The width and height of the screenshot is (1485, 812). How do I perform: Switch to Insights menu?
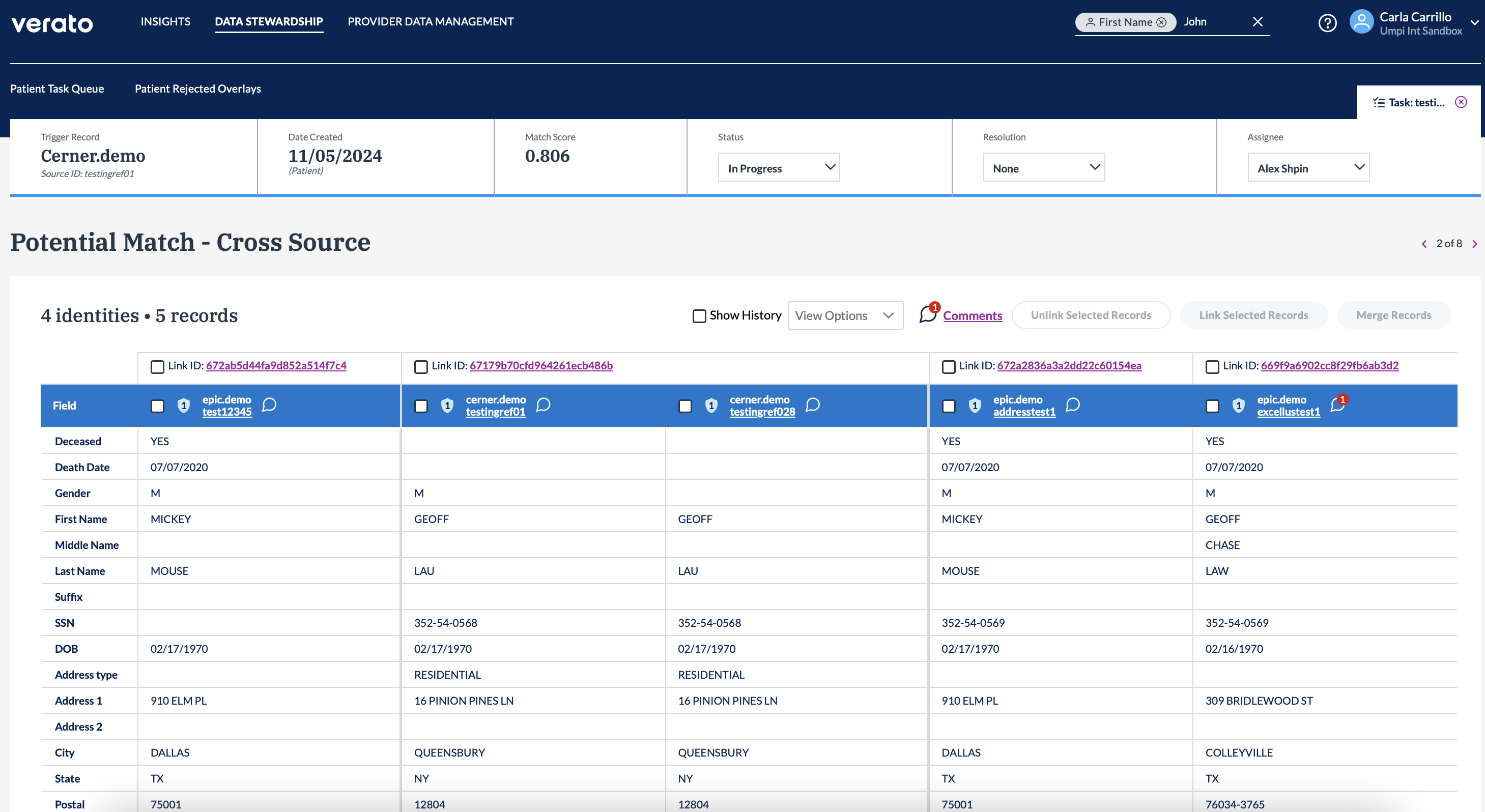pos(165,21)
